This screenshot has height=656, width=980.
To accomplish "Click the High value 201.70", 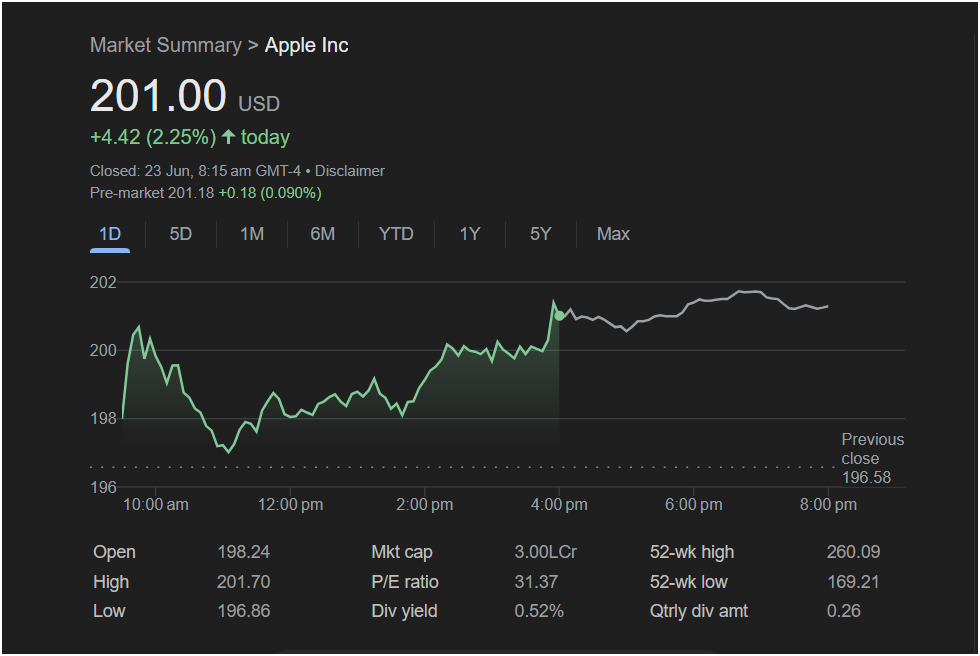I will click(x=244, y=582).
